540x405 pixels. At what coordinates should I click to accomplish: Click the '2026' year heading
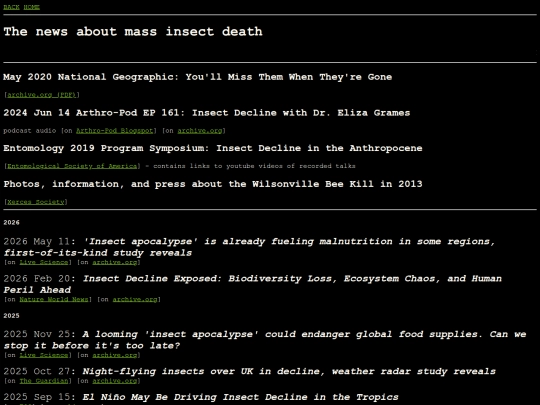(11, 223)
